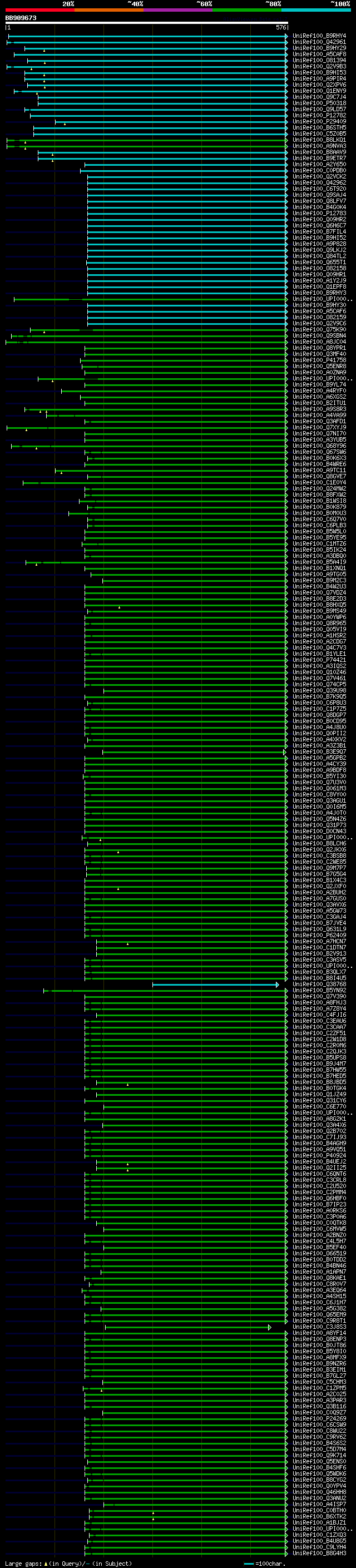Select the UniRef100_C1E0Y4 label
The image size is (356, 1568).
click(x=319, y=483)
